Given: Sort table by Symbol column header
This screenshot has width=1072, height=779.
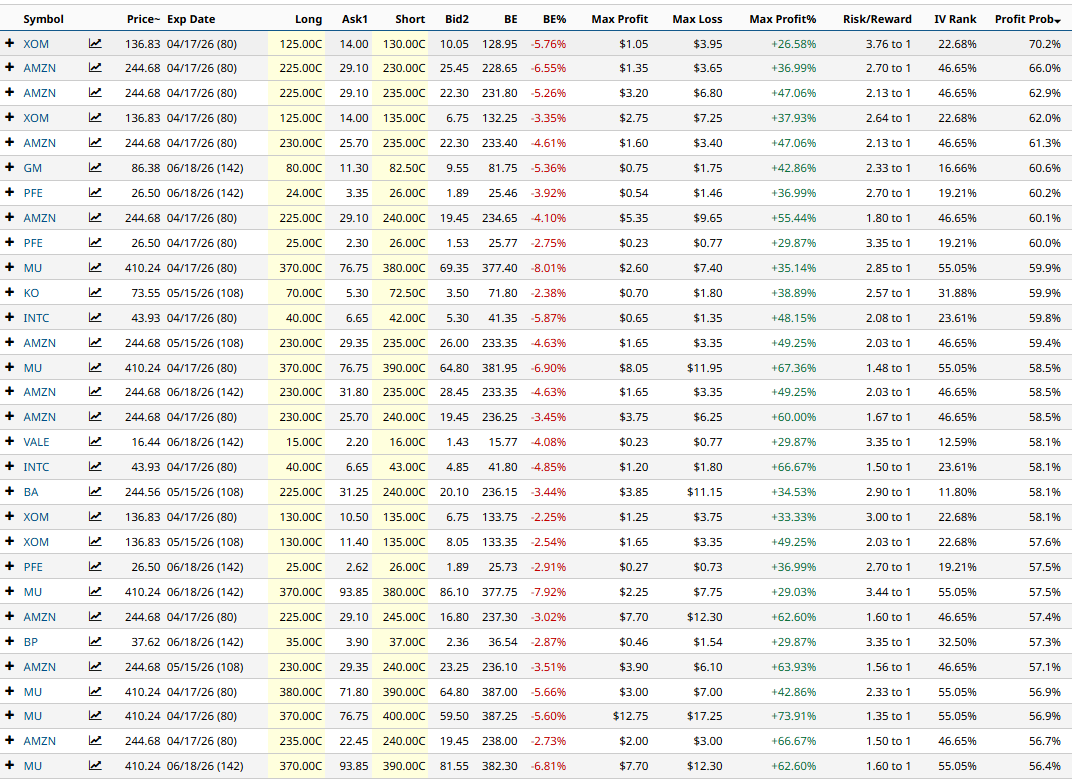Looking at the screenshot, I should [44, 19].
